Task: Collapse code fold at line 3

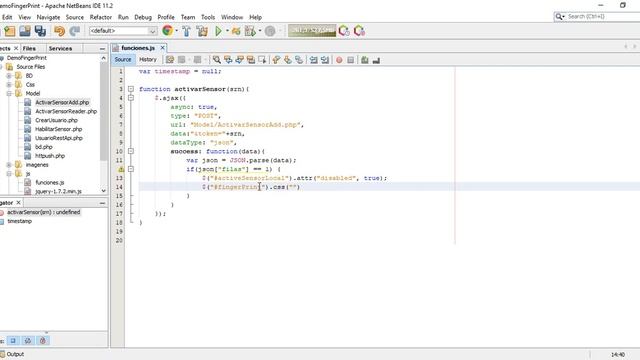Action: point(131,89)
